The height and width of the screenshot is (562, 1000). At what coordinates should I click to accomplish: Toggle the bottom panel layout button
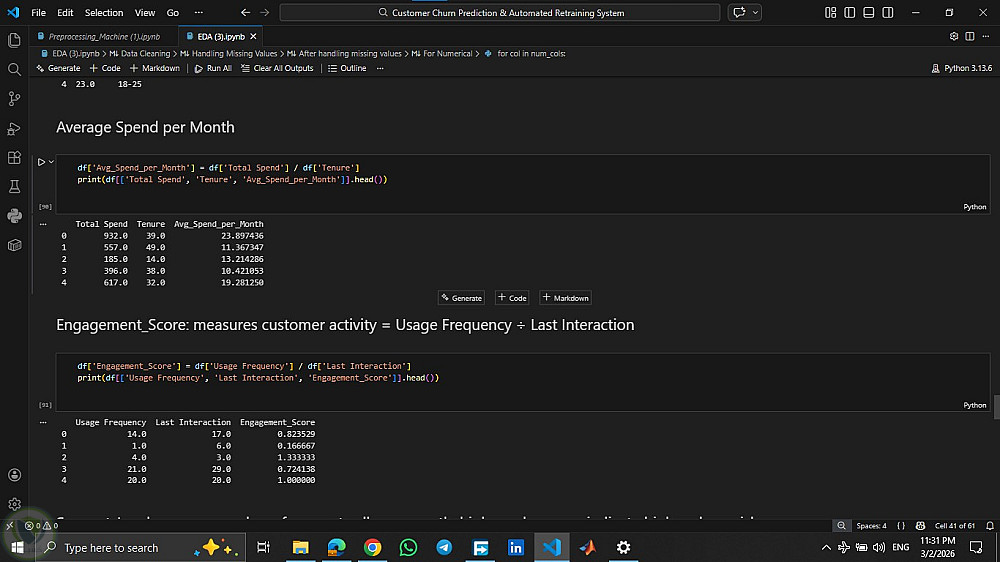click(866, 13)
